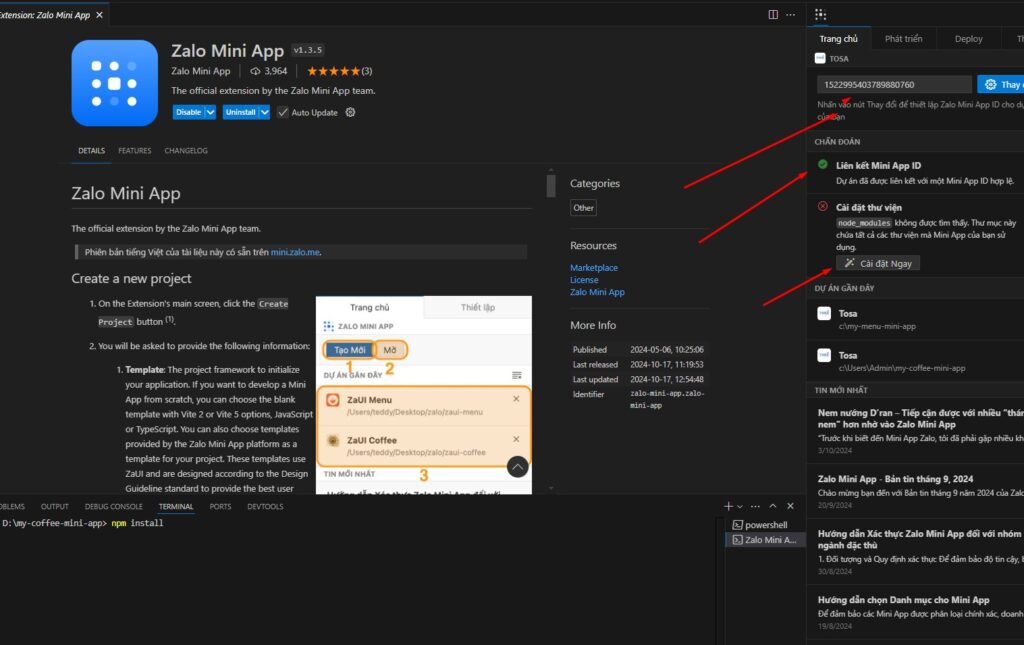The height and width of the screenshot is (645, 1024).
Task: Click the new terminal plus icon
Action: pyautogui.click(x=728, y=506)
